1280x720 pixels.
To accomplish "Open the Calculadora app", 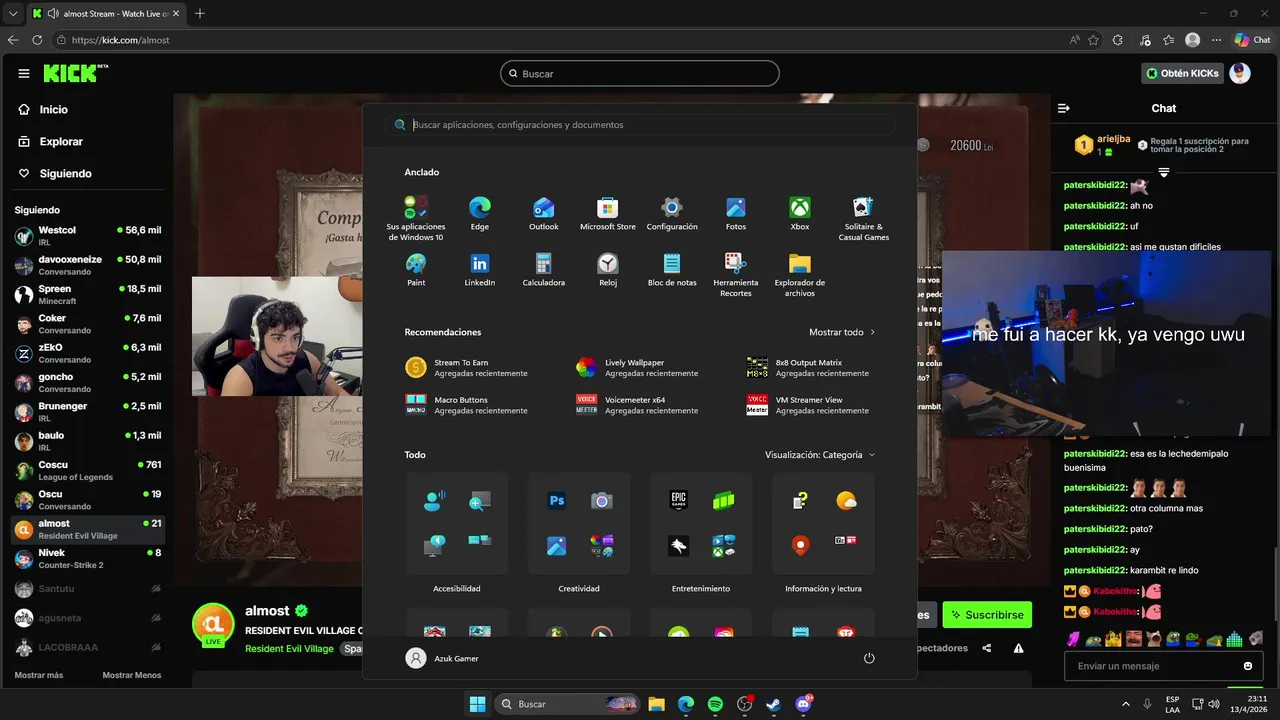I will [x=544, y=270].
